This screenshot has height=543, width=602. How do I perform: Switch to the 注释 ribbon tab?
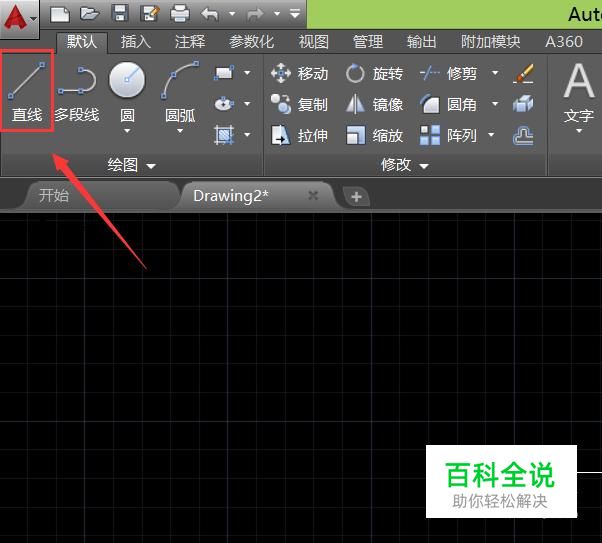click(x=190, y=42)
